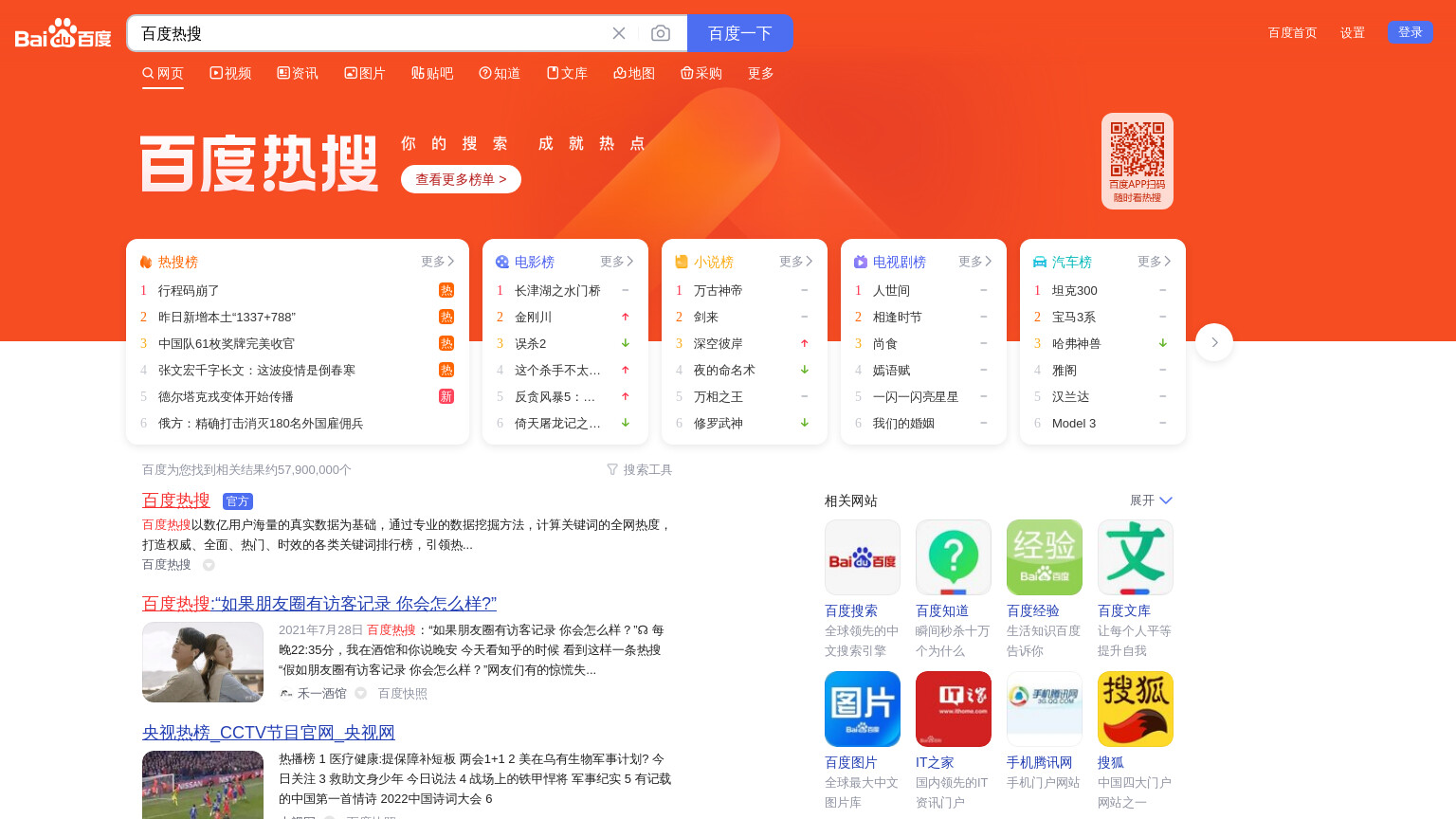Screen dimensions: 1456x819
Task: Open the 贴吧 tab
Action: tap(432, 73)
